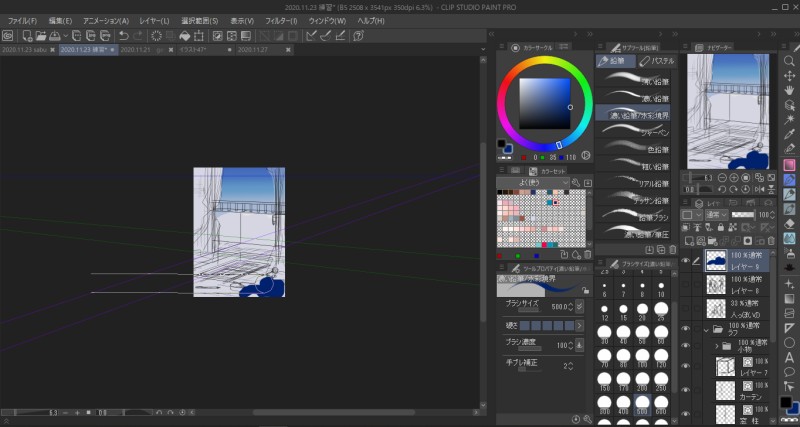Open the ファイル(F) menu

pyautogui.click(x=22, y=21)
